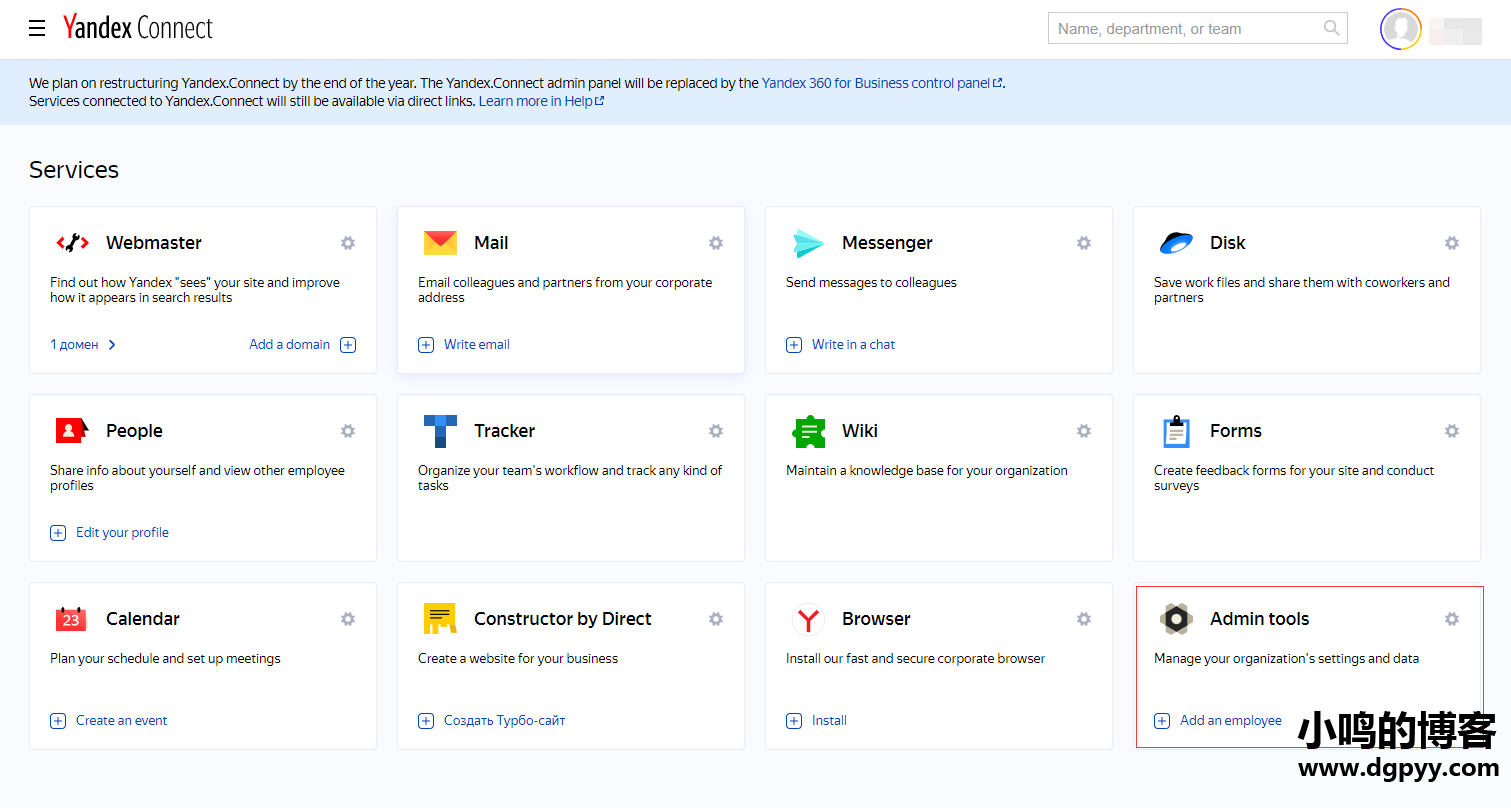Open the user avatar profile menu

pyautogui.click(x=1401, y=29)
